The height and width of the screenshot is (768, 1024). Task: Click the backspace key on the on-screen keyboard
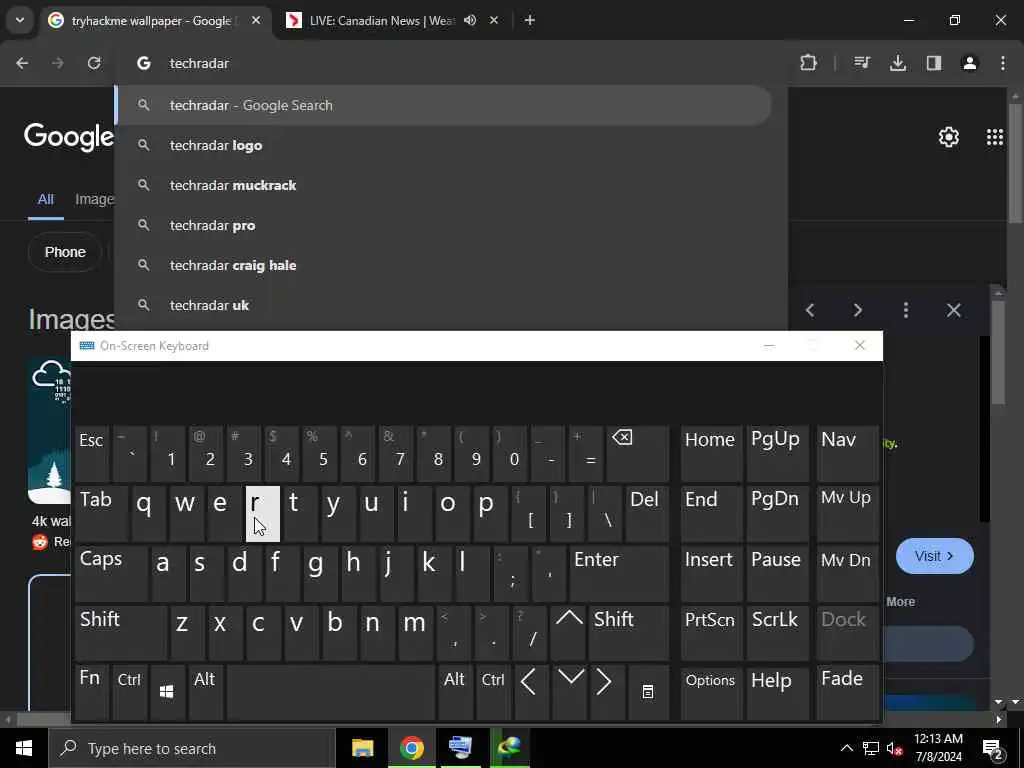[638, 453]
